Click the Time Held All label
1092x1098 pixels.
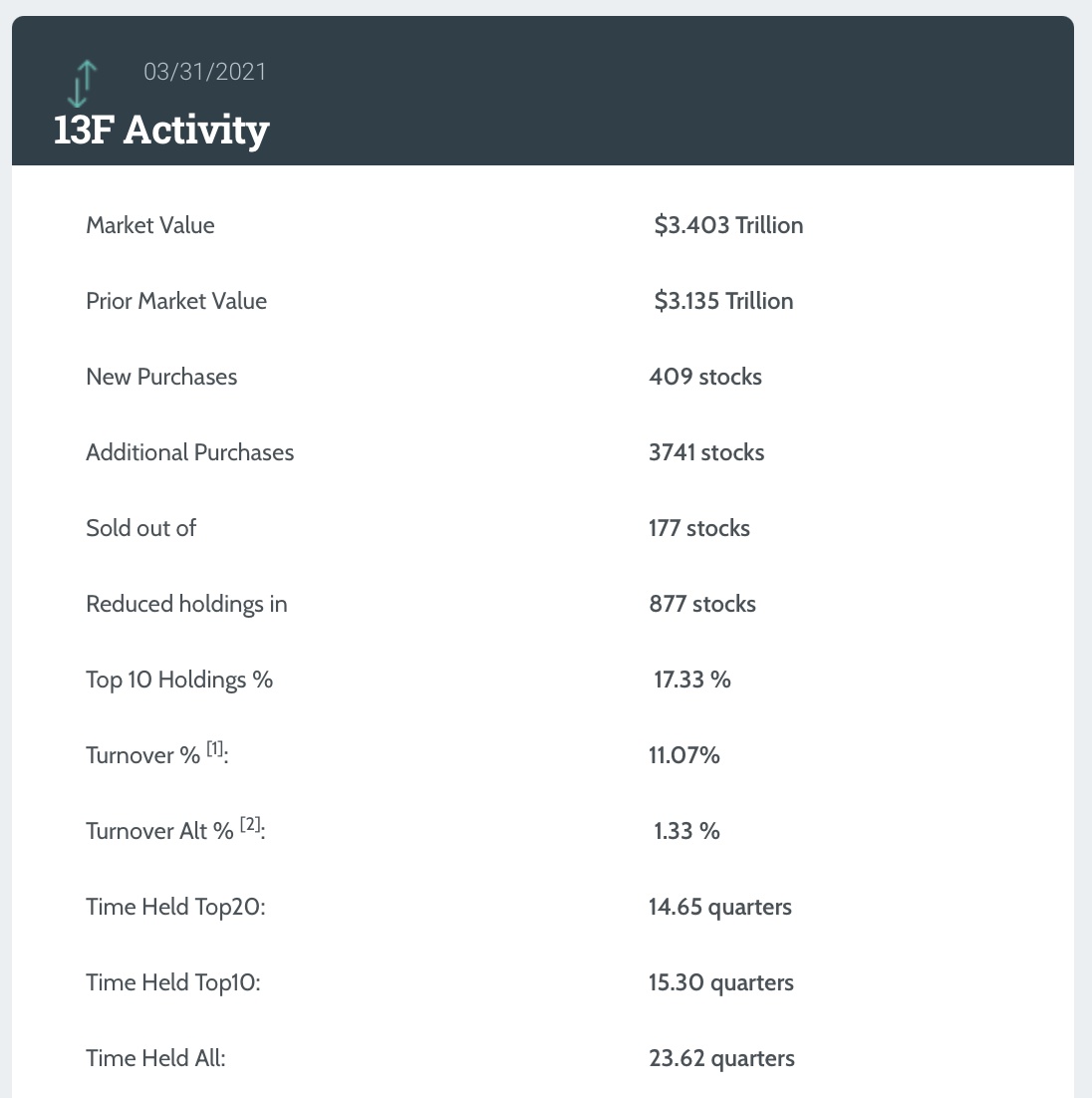click(x=155, y=1058)
